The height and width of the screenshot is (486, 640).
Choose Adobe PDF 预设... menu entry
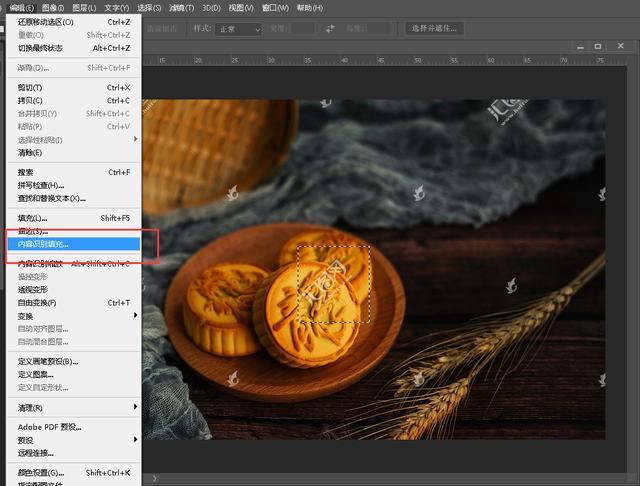coord(74,427)
